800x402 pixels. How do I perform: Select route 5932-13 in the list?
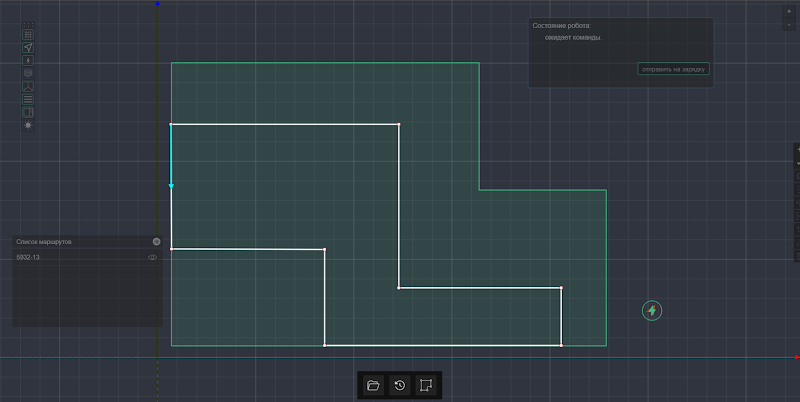pyautogui.click(x=87, y=258)
